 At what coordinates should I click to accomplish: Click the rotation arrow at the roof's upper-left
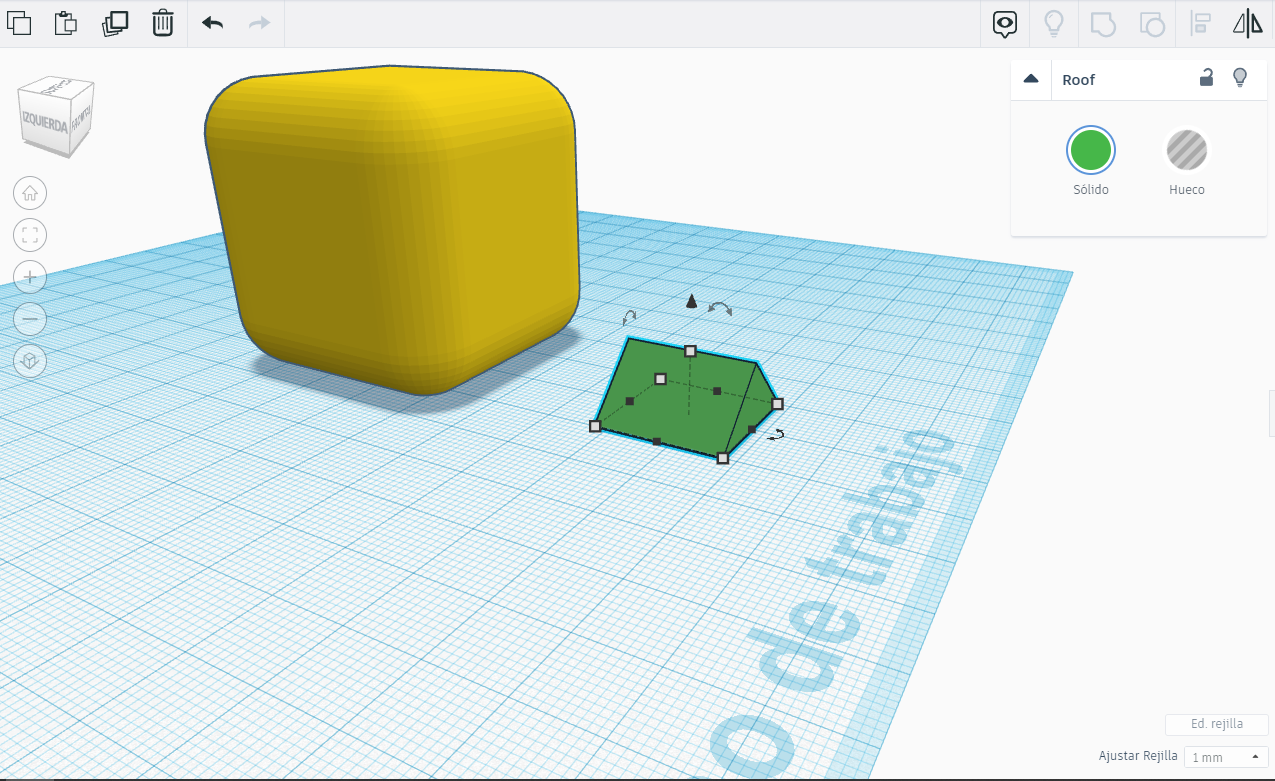pyautogui.click(x=629, y=318)
